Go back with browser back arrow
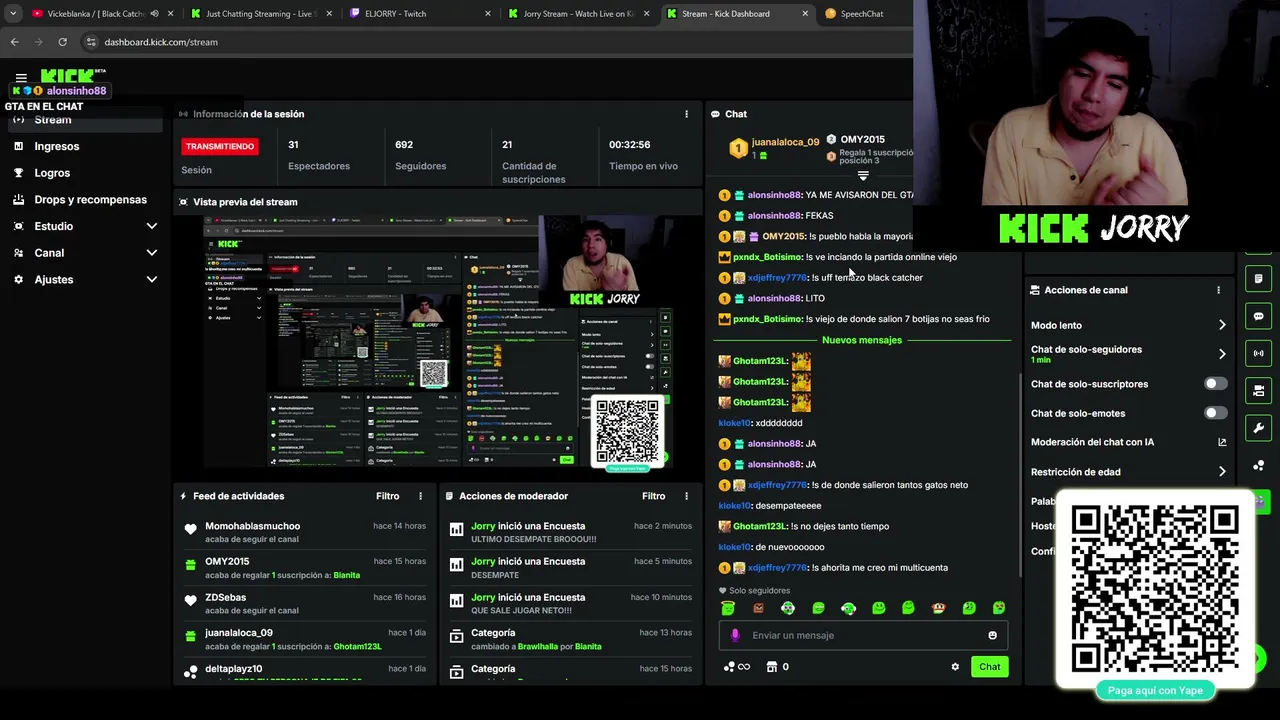 [x=14, y=42]
